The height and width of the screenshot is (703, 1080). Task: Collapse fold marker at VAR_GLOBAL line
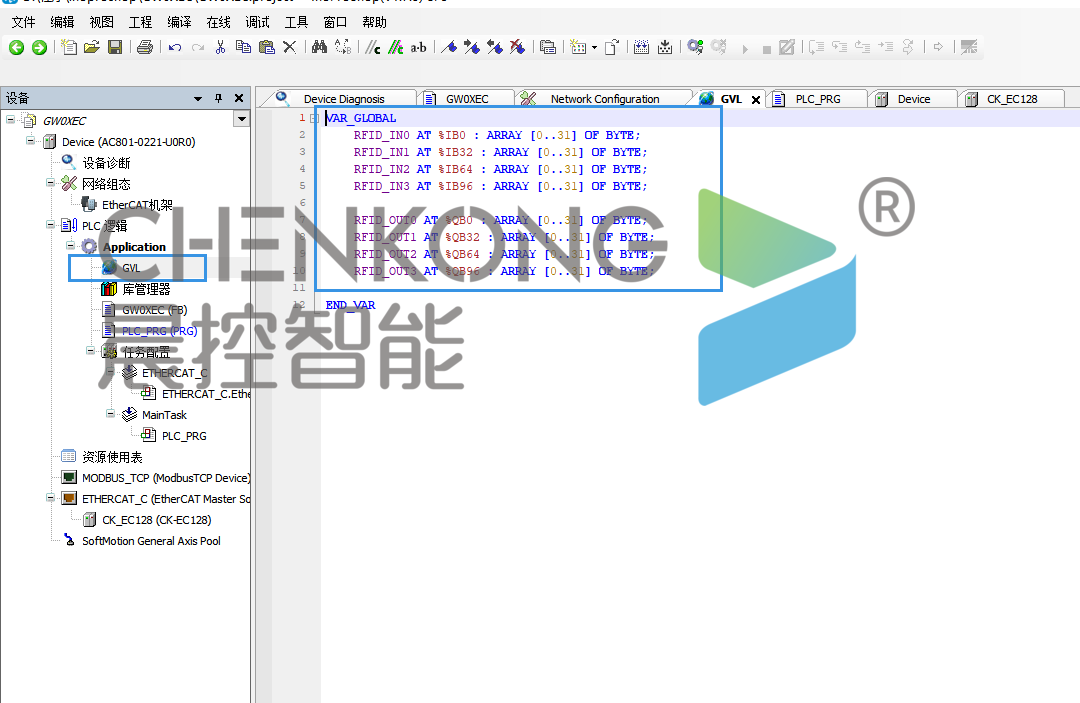(x=314, y=119)
